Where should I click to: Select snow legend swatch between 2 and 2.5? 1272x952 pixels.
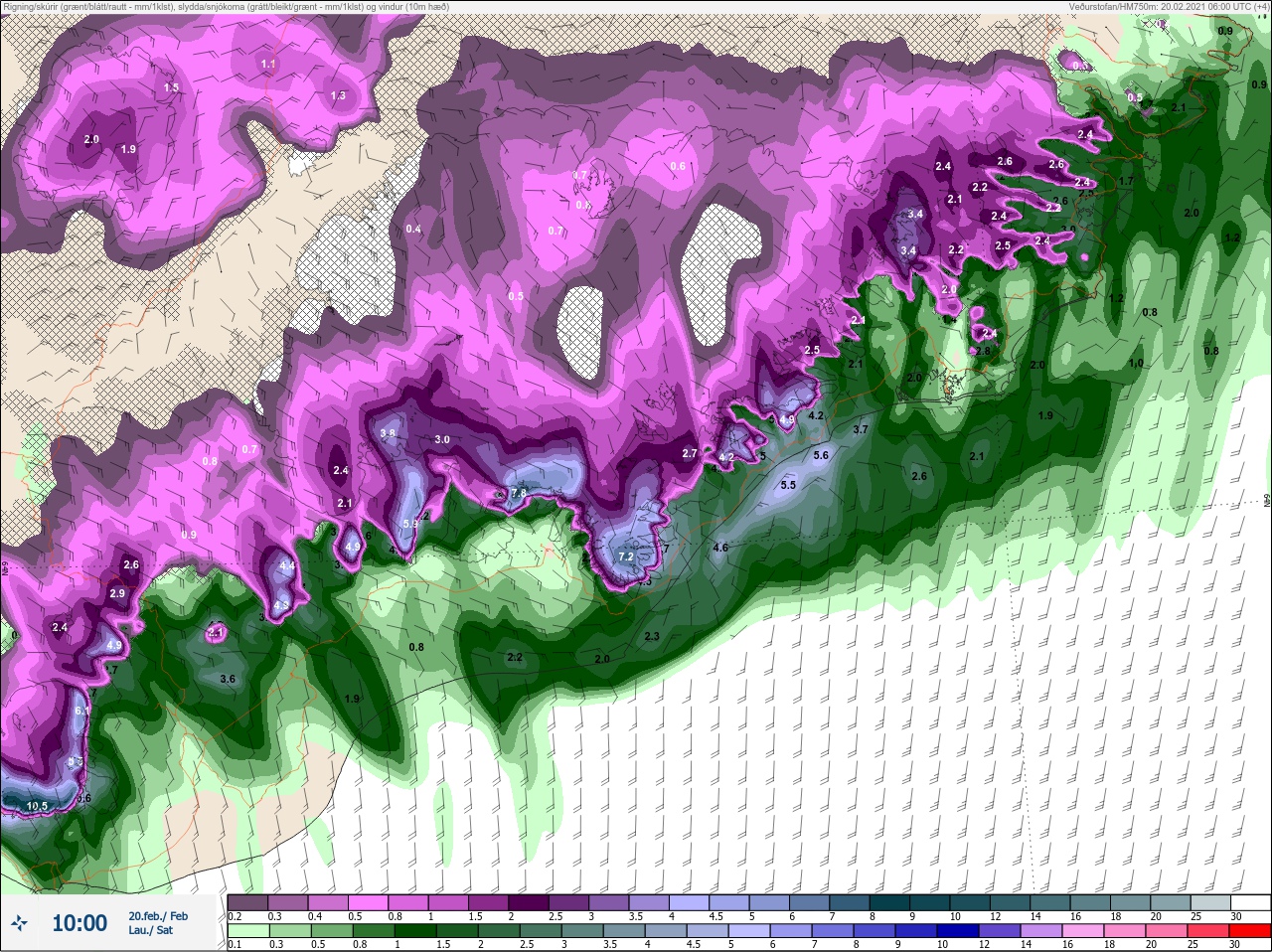[x=529, y=902]
